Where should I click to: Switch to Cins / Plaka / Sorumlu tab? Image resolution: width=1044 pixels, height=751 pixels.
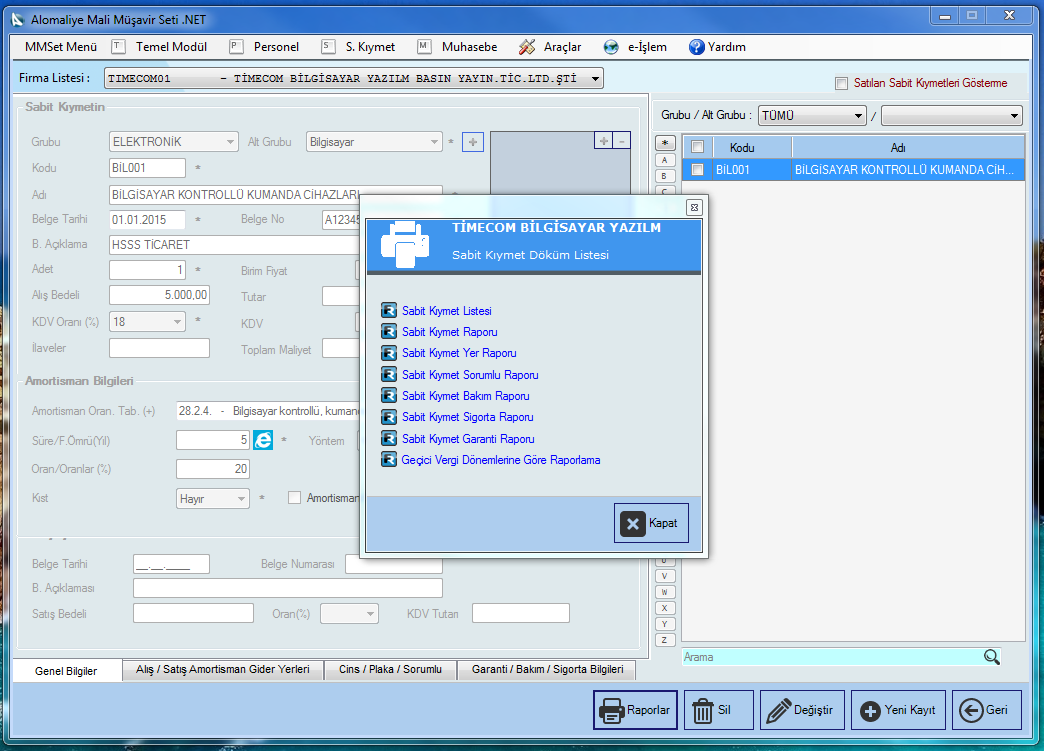coord(390,669)
